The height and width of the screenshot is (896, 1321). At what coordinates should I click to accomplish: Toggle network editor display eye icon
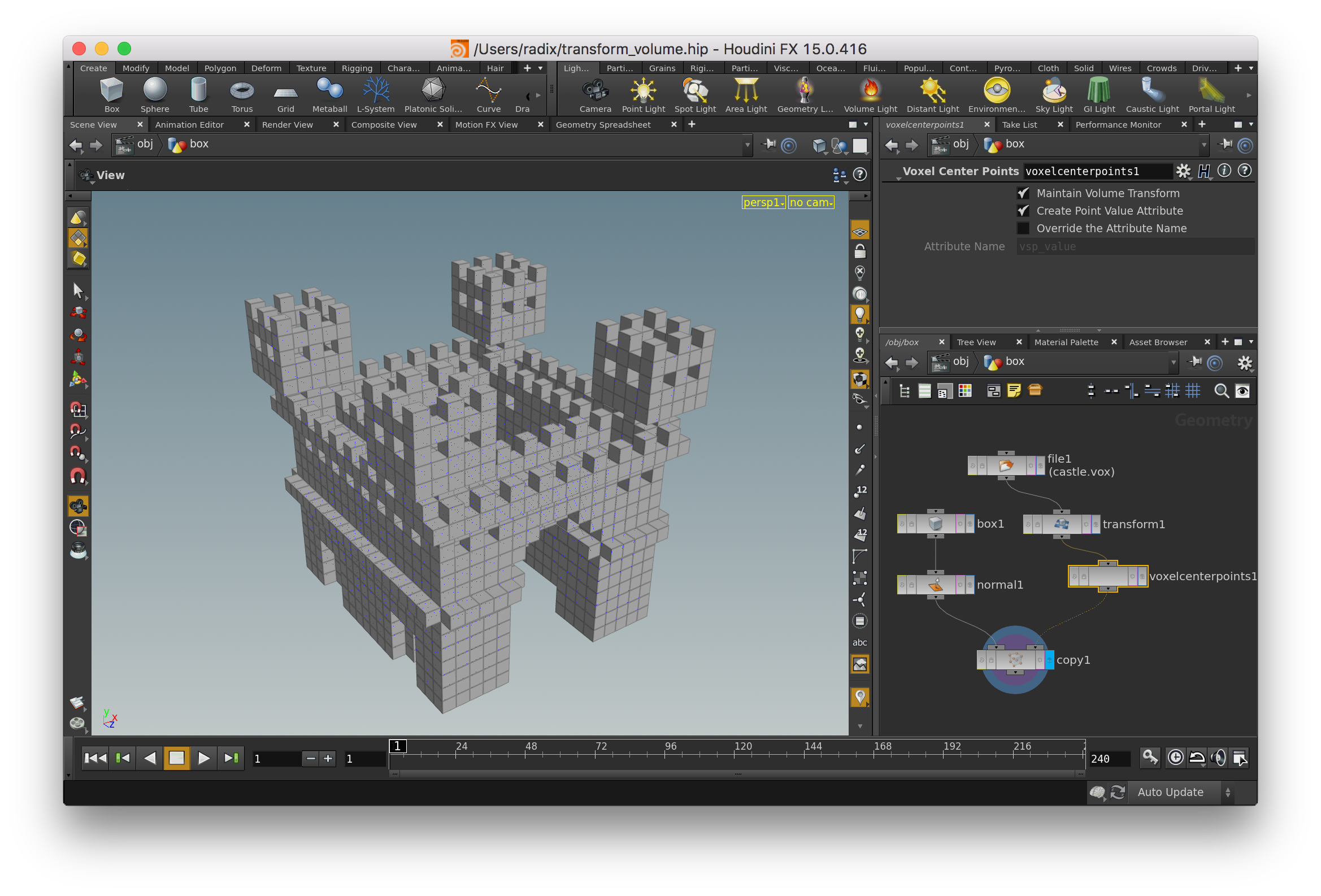pyautogui.click(x=1242, y=391)
